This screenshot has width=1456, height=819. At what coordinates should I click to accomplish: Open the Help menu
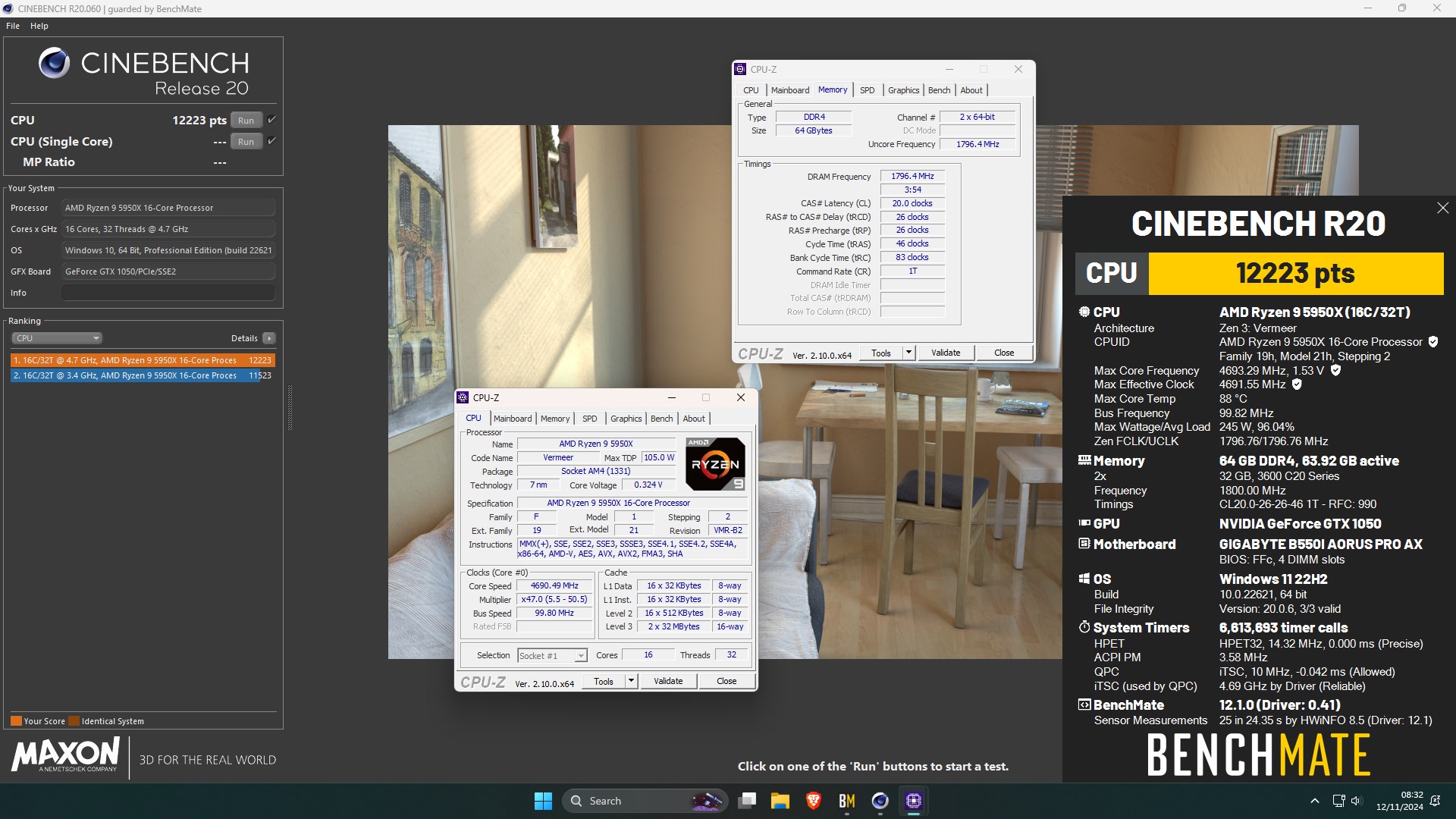pyautogui.click(x=39, y=26)
